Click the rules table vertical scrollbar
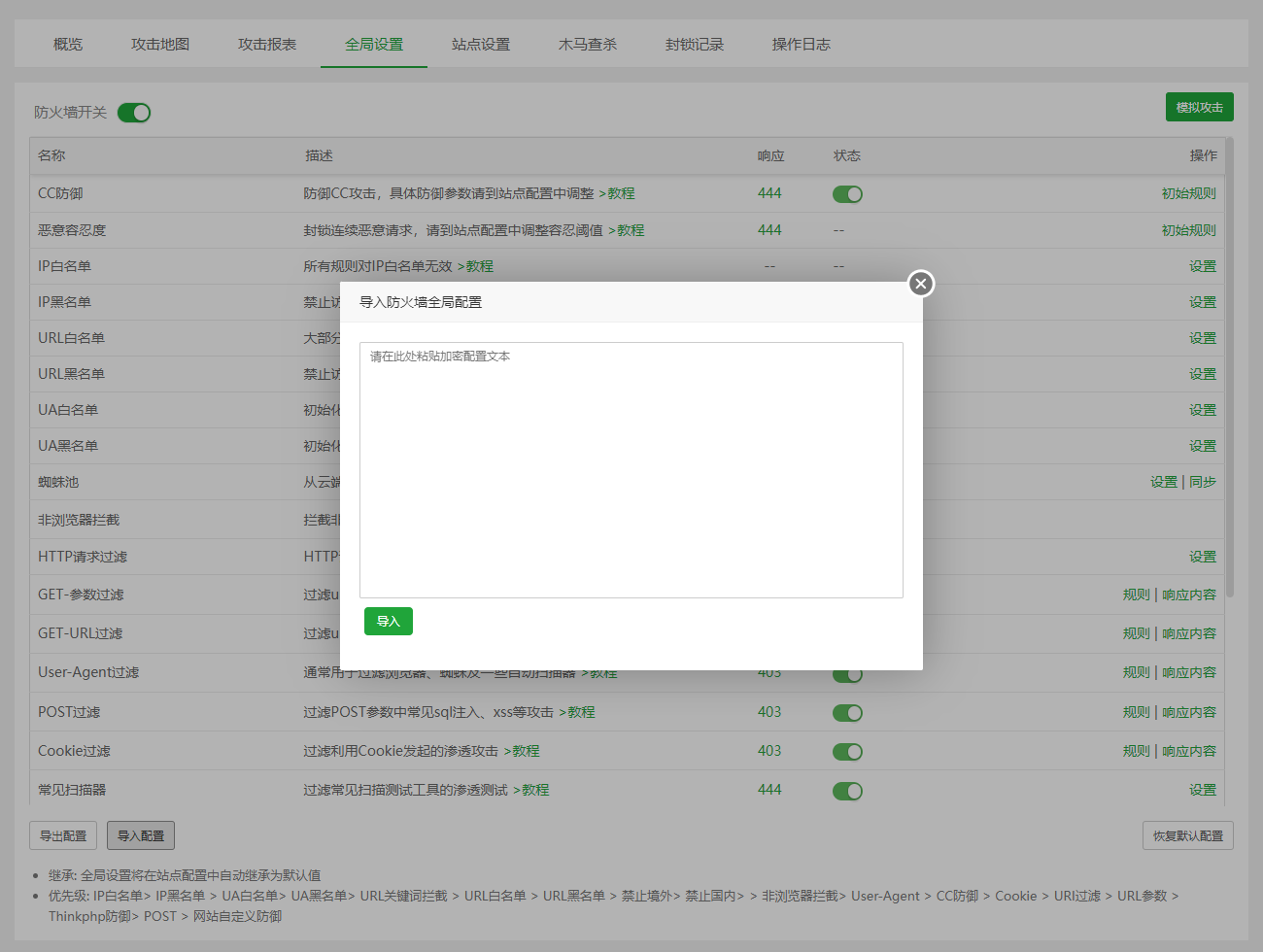The image size is (1263, 952). 1229,369
